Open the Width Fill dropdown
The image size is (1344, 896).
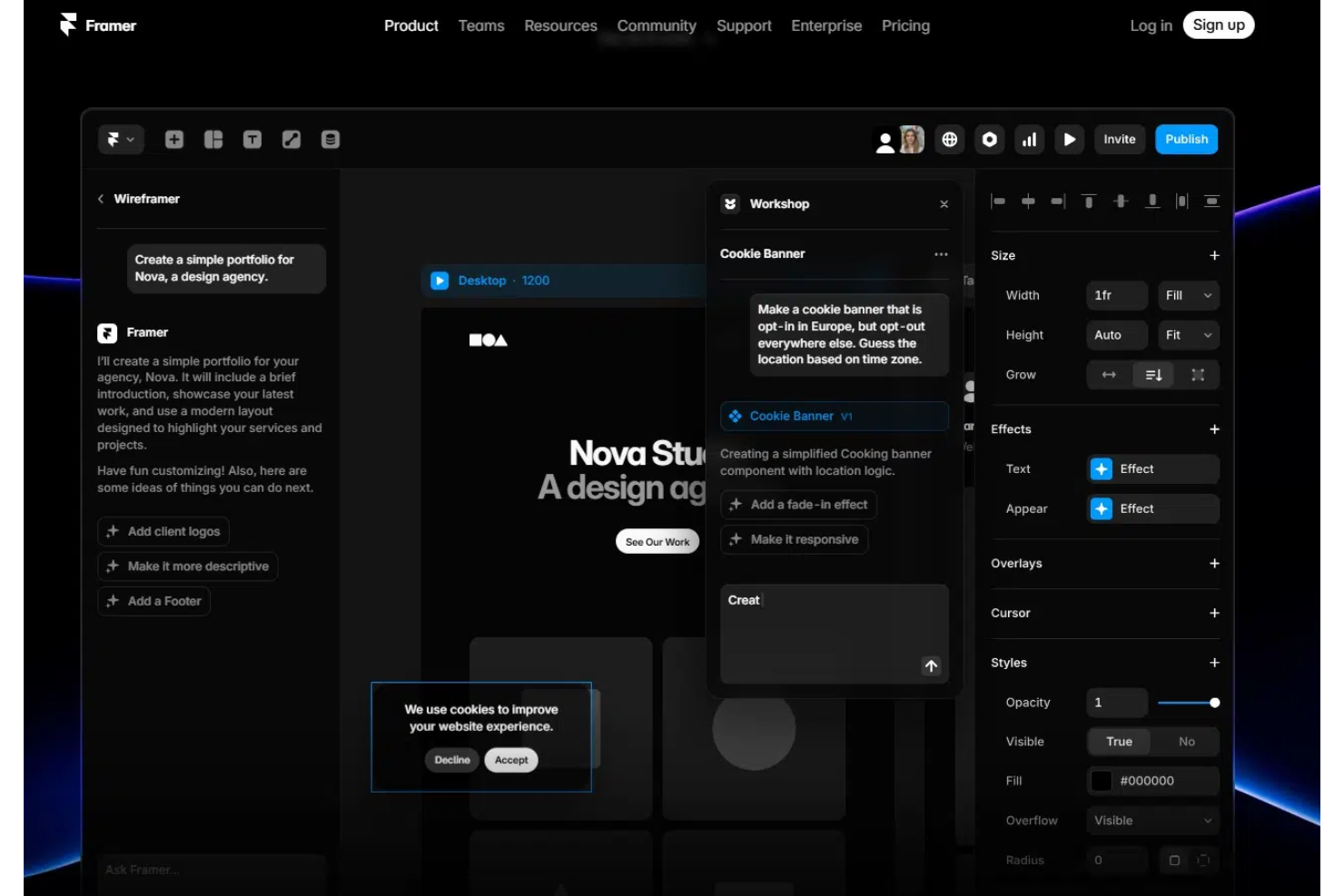click(1189, 295)
